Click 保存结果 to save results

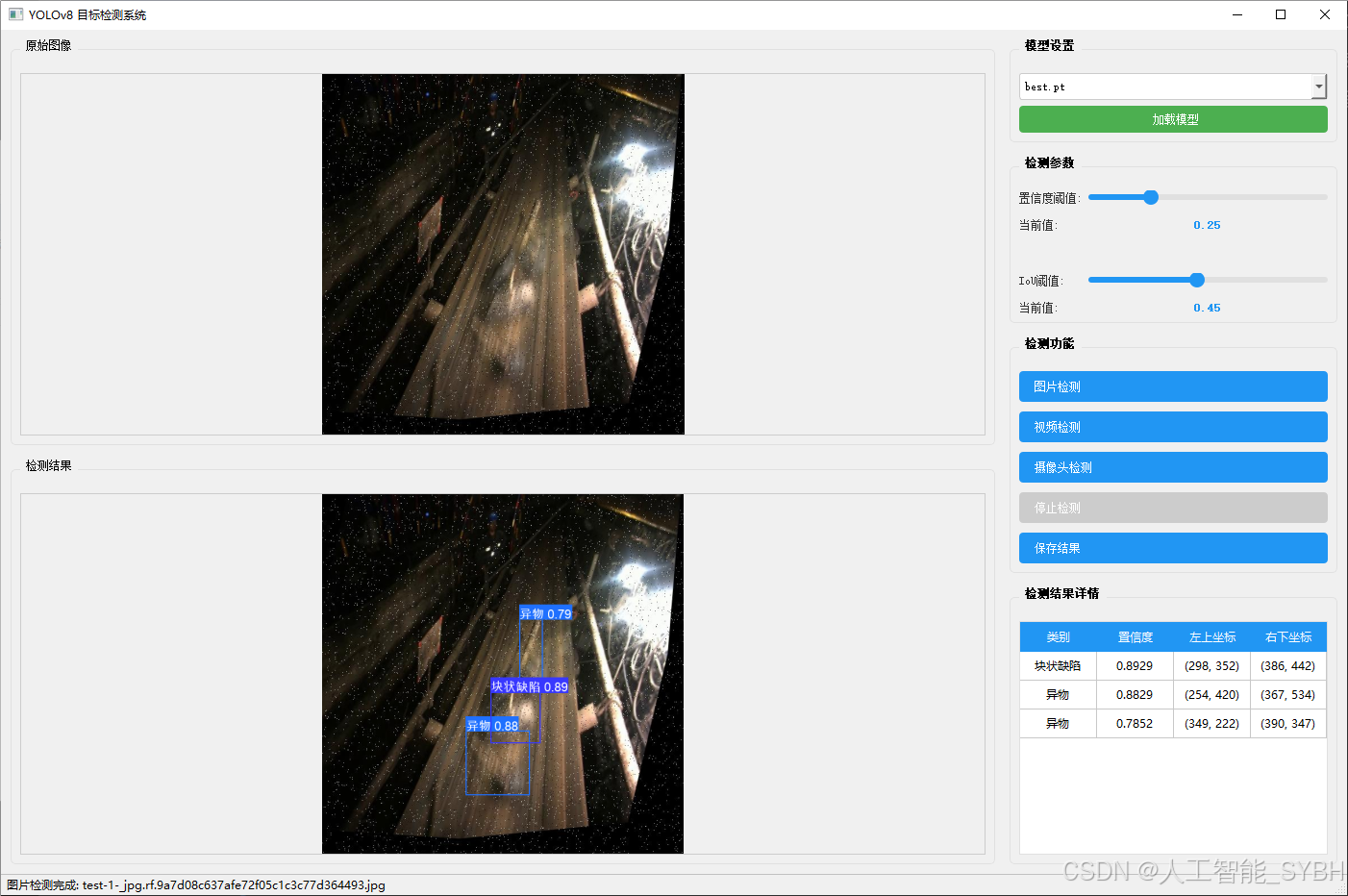(1173, 548)
